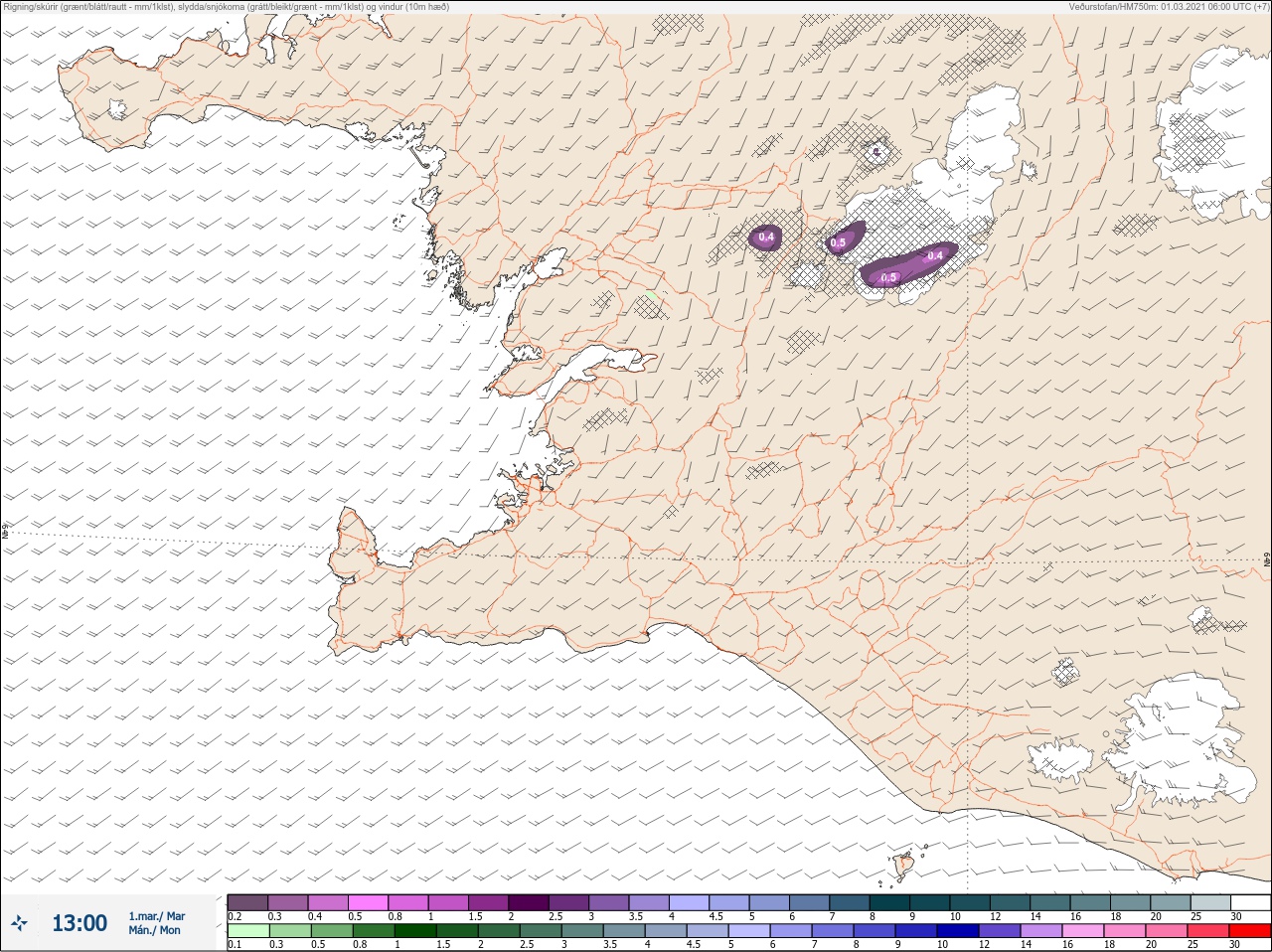The height and width of the screenshot is (952, 1272).
Task: Click the '1.mar./ Mar' date label
Action: click(x=156, y=916)
